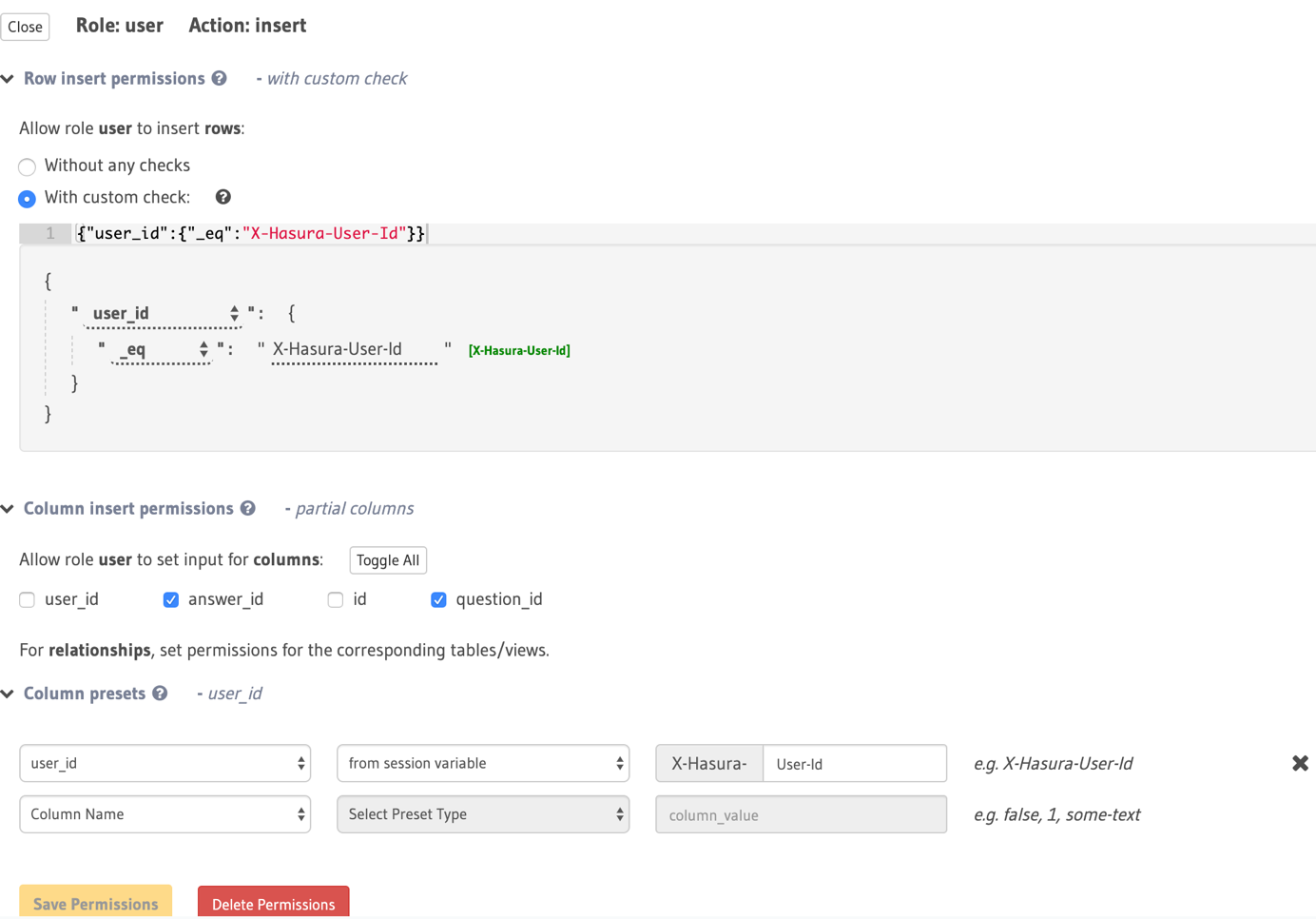Remove the user_id column preset row
This screenshot has width=1316, height=919.
[1300, 763]
